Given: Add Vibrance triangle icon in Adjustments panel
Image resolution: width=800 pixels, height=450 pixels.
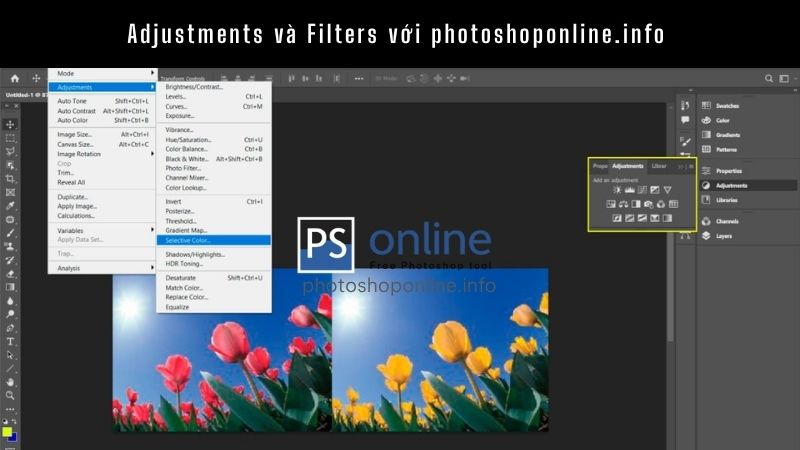Looking at the screenshot, I should 667,190.
